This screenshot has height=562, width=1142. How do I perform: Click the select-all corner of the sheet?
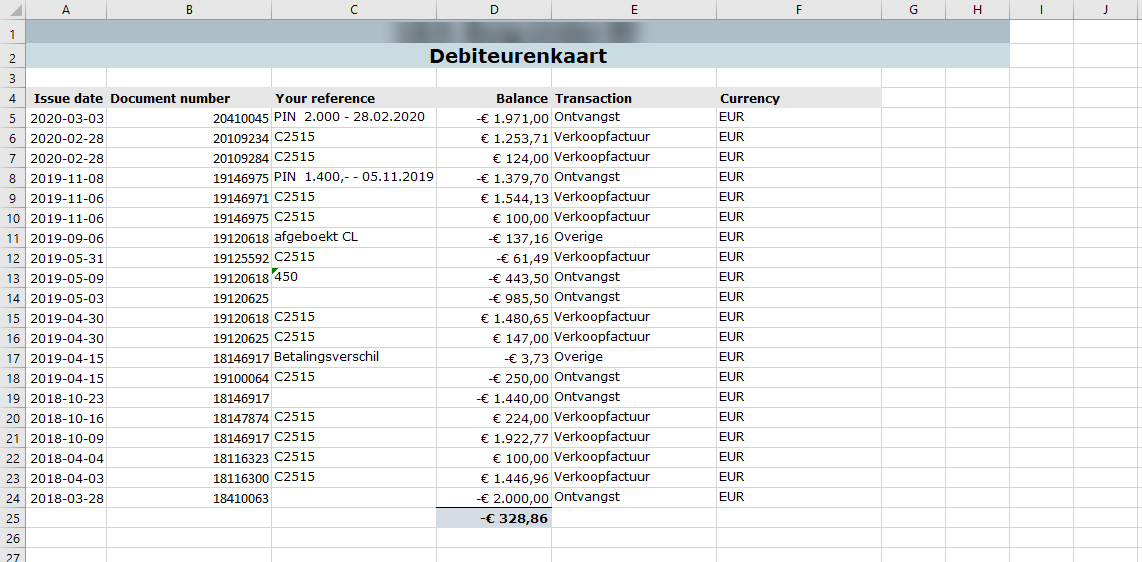coord(13,9)
